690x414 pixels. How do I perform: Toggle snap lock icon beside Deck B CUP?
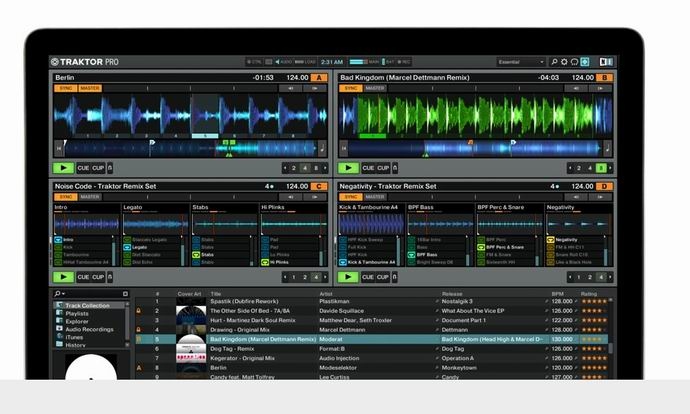point(395,168)
